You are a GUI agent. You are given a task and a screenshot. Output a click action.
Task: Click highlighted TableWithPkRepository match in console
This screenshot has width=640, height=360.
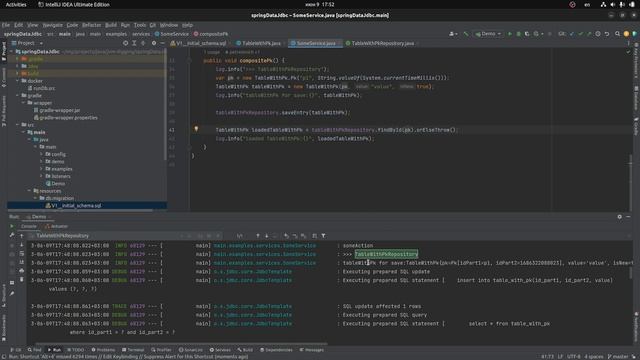click(x=386, y=254)
